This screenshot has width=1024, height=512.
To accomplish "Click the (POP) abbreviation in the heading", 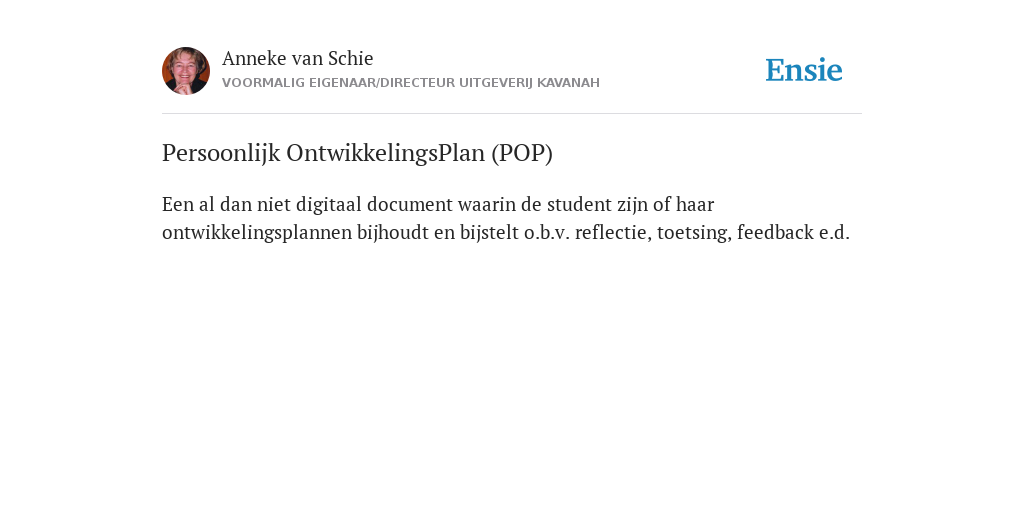I will (x=522, y=153).
